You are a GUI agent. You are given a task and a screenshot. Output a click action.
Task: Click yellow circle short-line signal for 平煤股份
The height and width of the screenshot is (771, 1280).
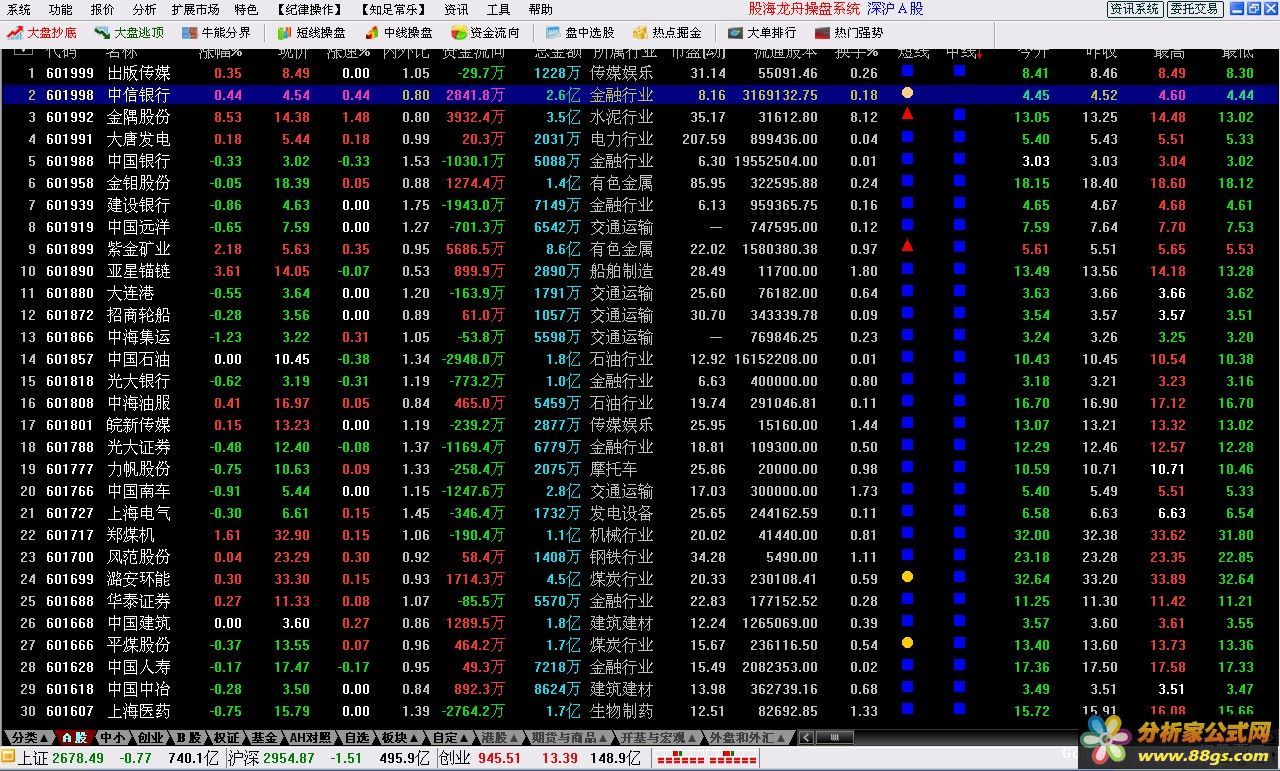pos(907,643)
